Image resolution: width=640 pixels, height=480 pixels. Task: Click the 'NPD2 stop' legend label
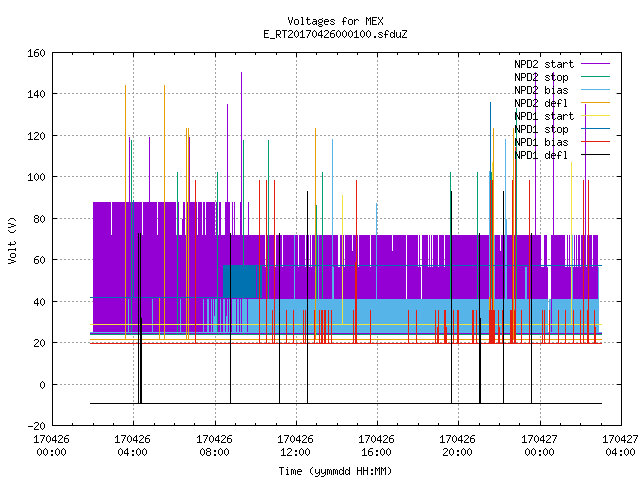point(541,77)
